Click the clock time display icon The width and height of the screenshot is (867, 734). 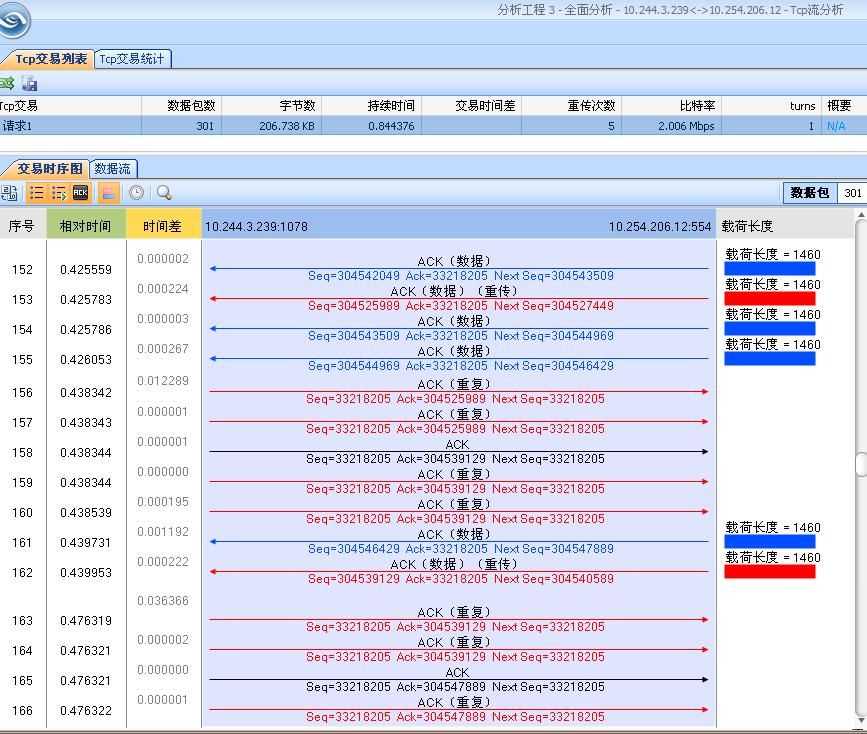coord(136,193)
